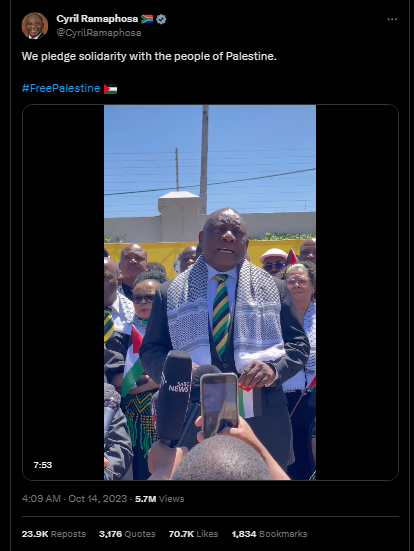Show the 70.7K Likes list
Viewport: 414px width, 551px height.
click(x=193, y=534)
